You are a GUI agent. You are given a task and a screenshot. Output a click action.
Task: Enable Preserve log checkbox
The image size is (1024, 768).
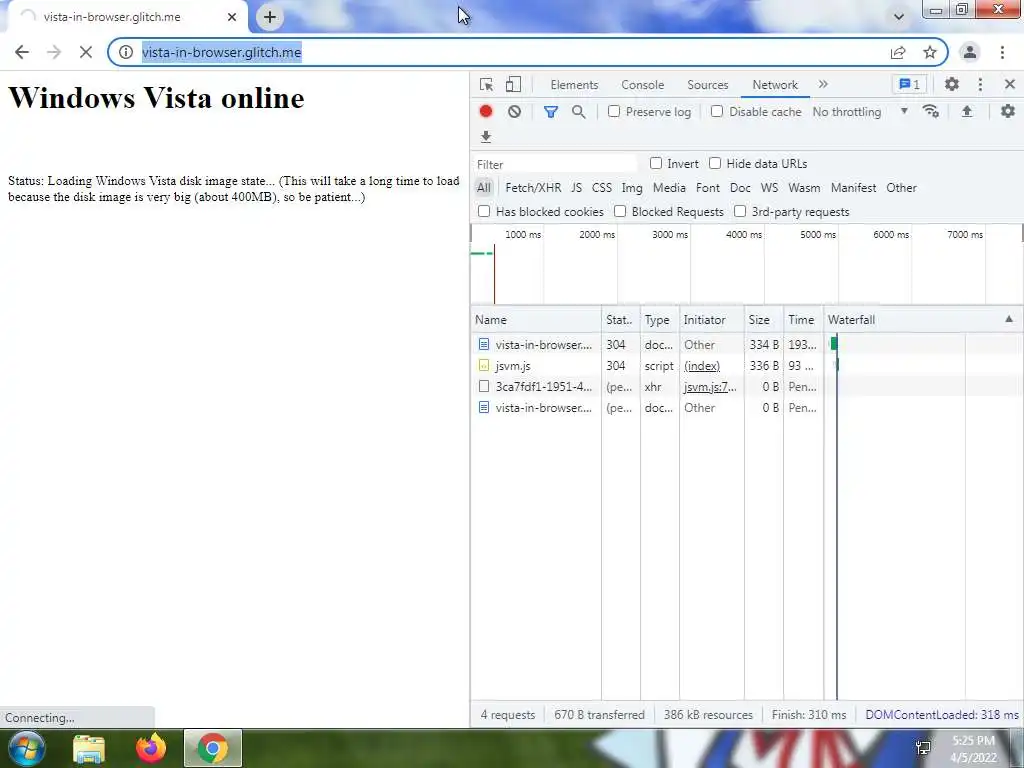614,111
